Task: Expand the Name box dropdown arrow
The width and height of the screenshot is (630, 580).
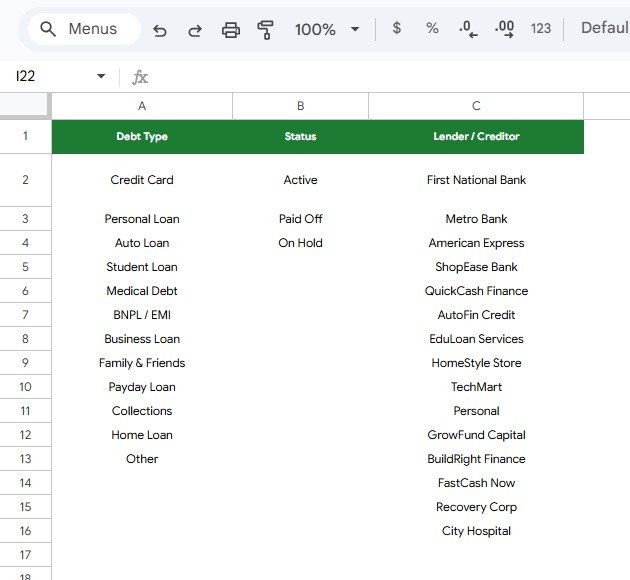Action: [101, 76]
